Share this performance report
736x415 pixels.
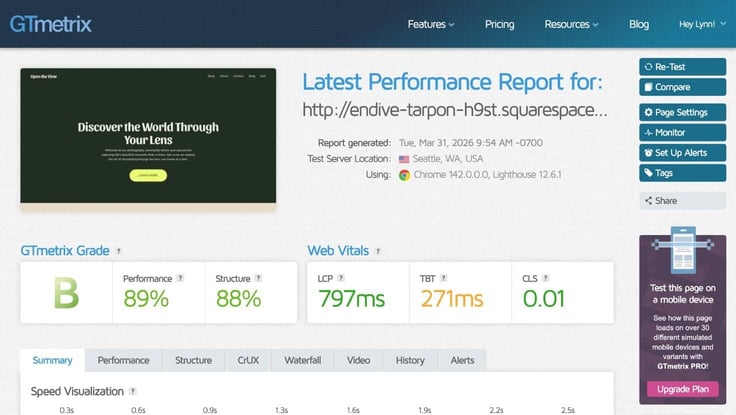click(x=682, y=200)
